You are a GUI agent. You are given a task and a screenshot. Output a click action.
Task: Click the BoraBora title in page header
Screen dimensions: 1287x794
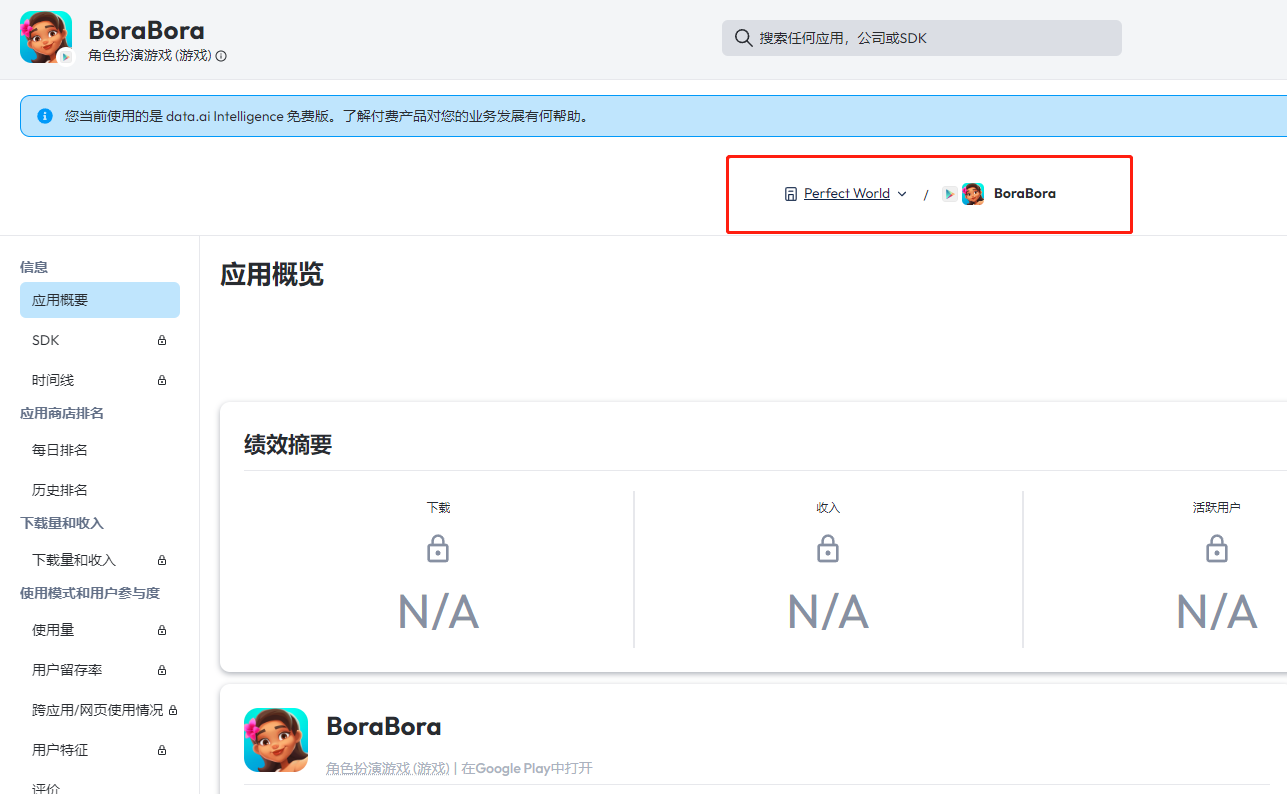click(146, 29)
